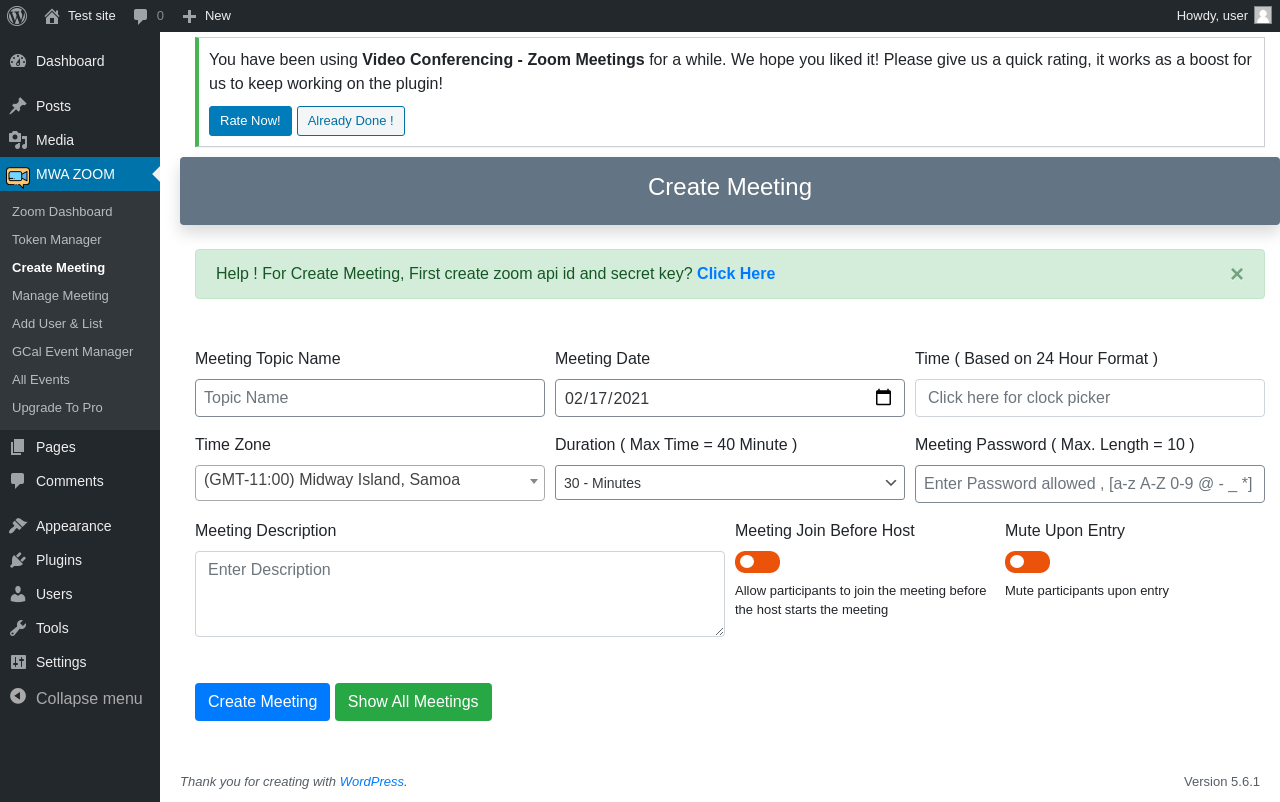
Task: Click the Appearance paintbrush icon
Action: click(18, 526)
